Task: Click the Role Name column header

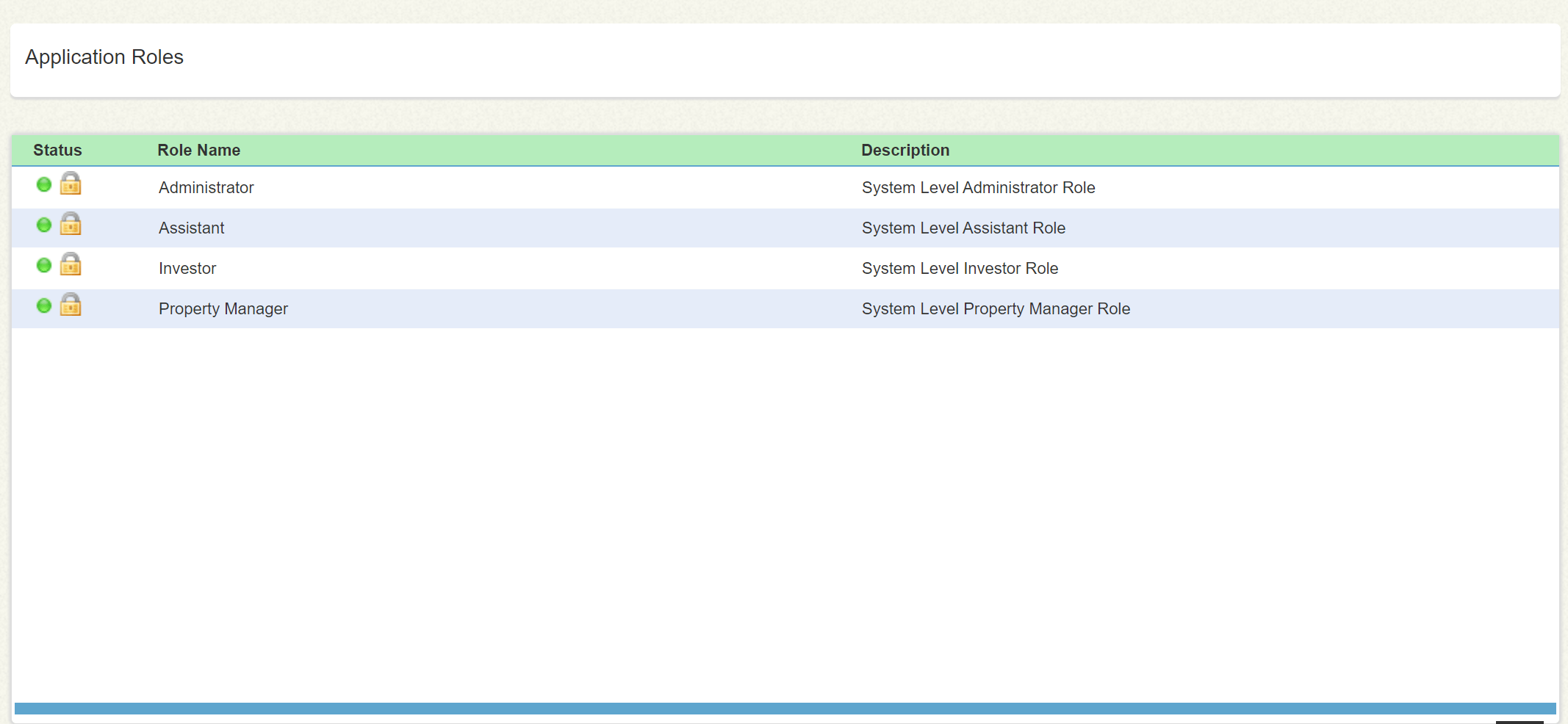Action: [198, 150]
